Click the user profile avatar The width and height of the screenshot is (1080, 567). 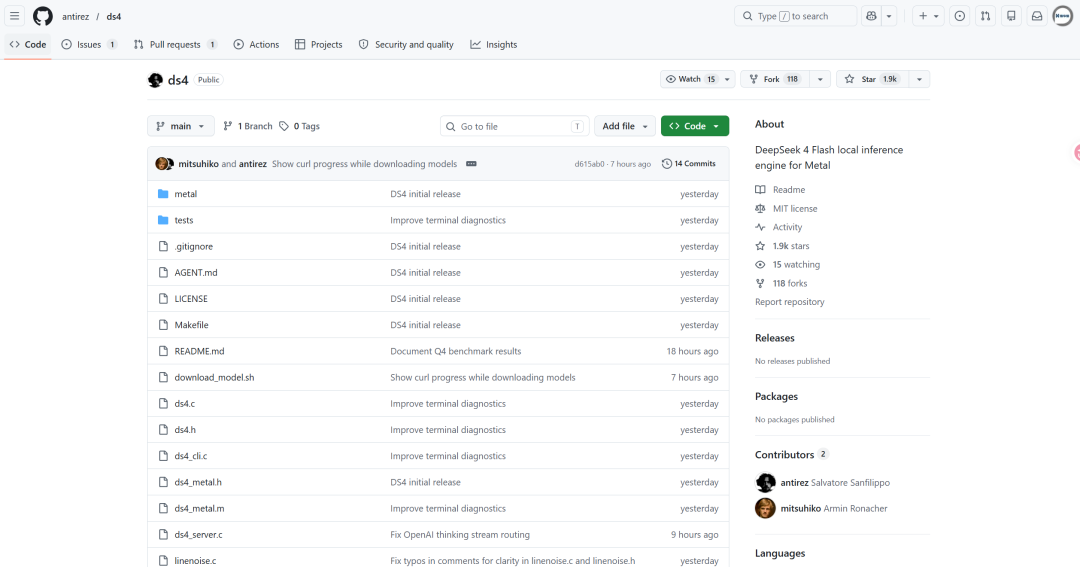[1063, 16]
